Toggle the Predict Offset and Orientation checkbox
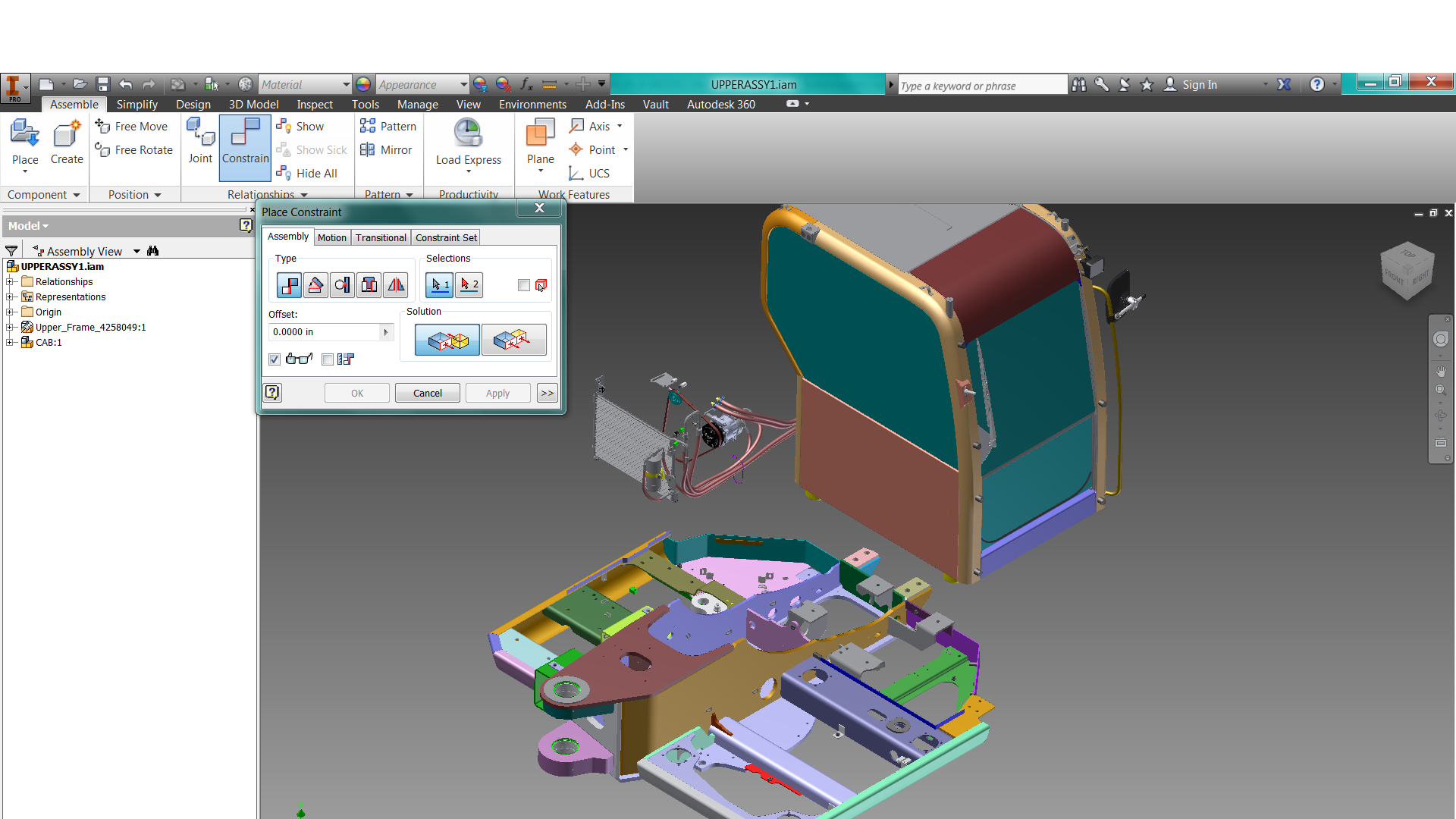The width and height of the screenshot is (1456, 819). [x=328, y=359]
